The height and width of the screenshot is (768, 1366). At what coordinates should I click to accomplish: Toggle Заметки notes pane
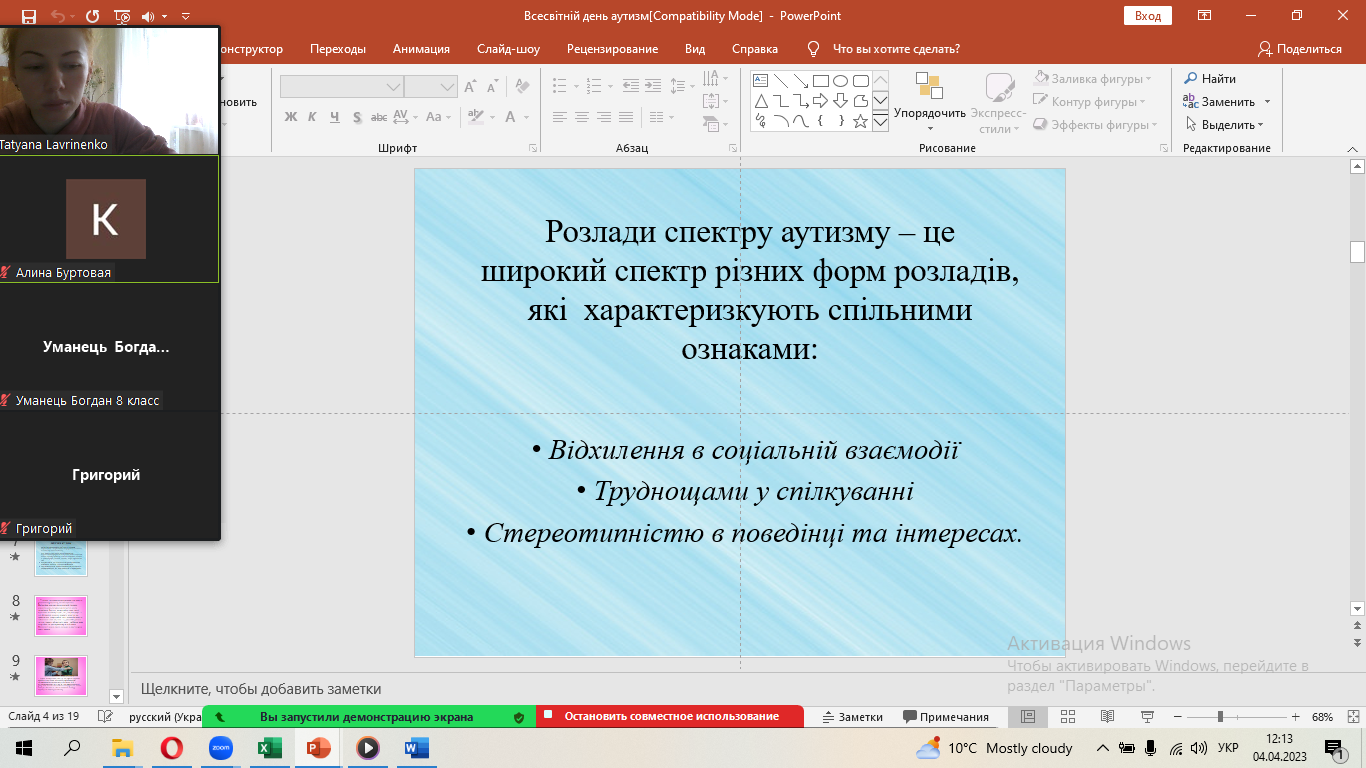[x=852, y=717]
